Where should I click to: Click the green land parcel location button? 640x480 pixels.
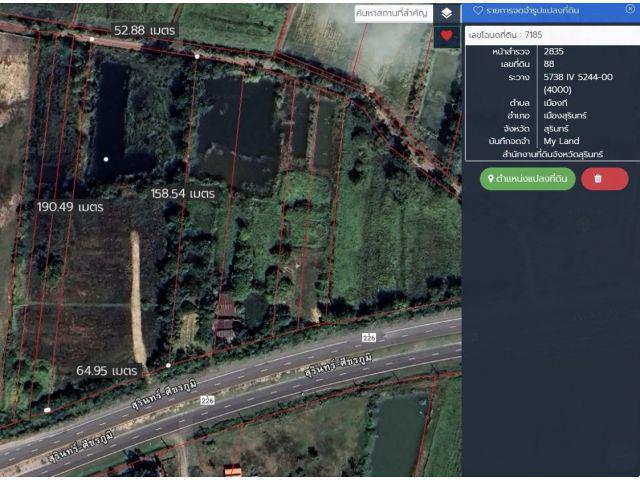(x=527, y=179)
